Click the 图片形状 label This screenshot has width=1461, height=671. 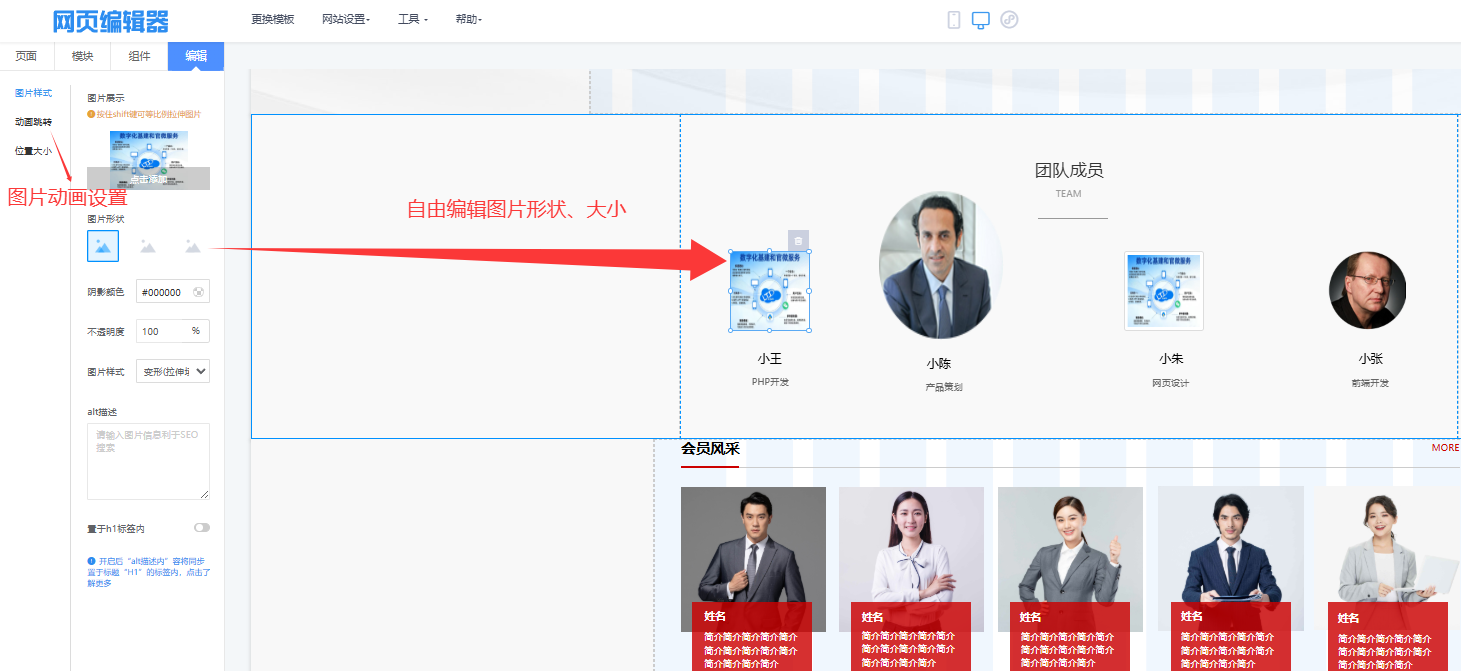click(106, 218)
